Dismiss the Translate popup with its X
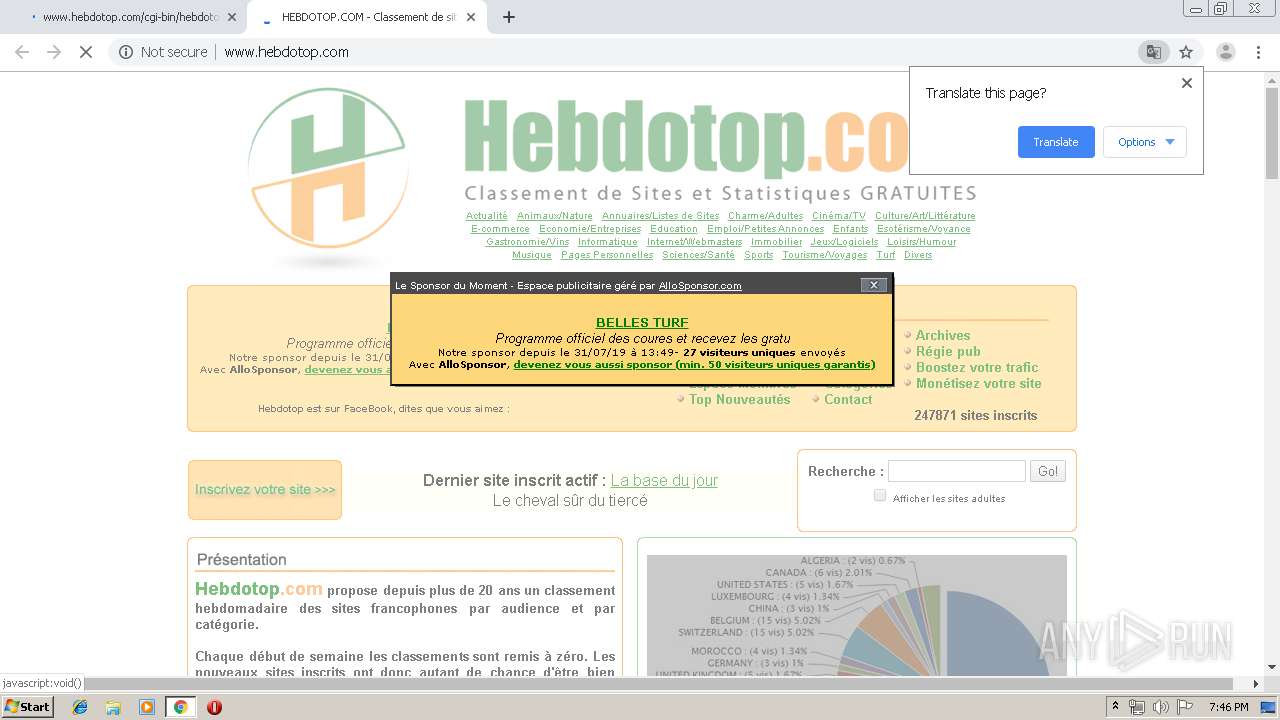The width and height of the screenshot is (1280, 720). (x=1187, y=83)
